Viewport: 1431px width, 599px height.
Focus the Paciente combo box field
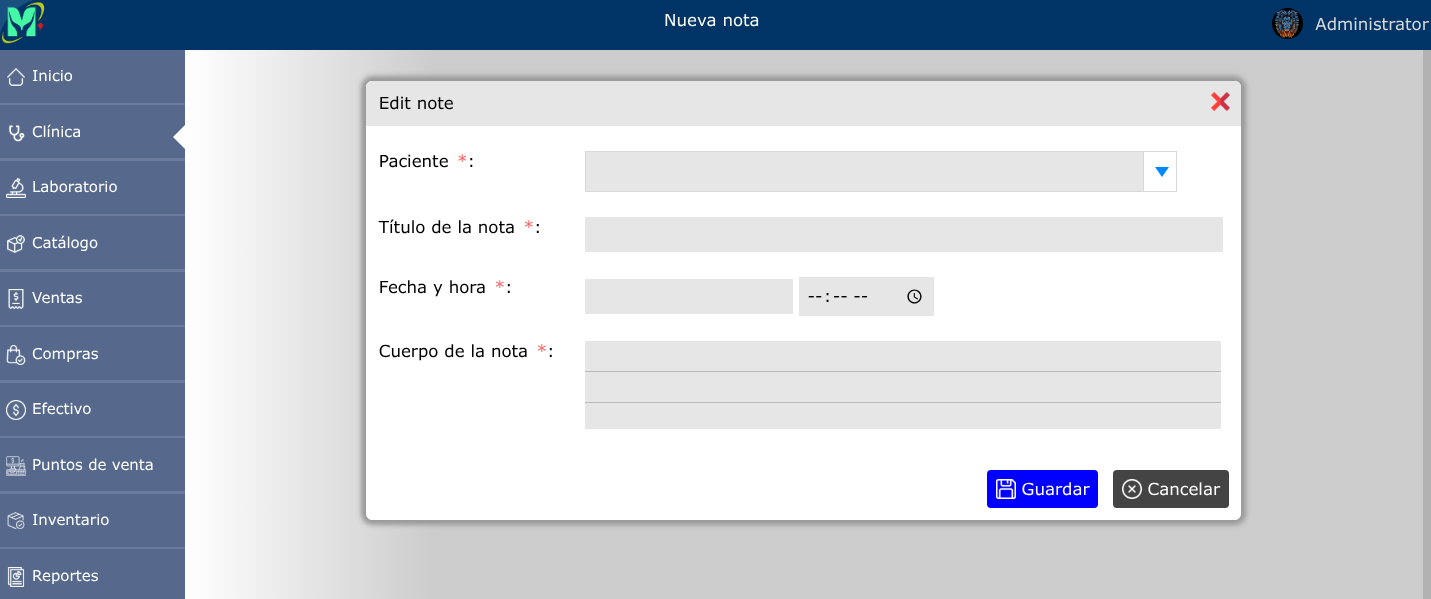(x=864, y=171)
